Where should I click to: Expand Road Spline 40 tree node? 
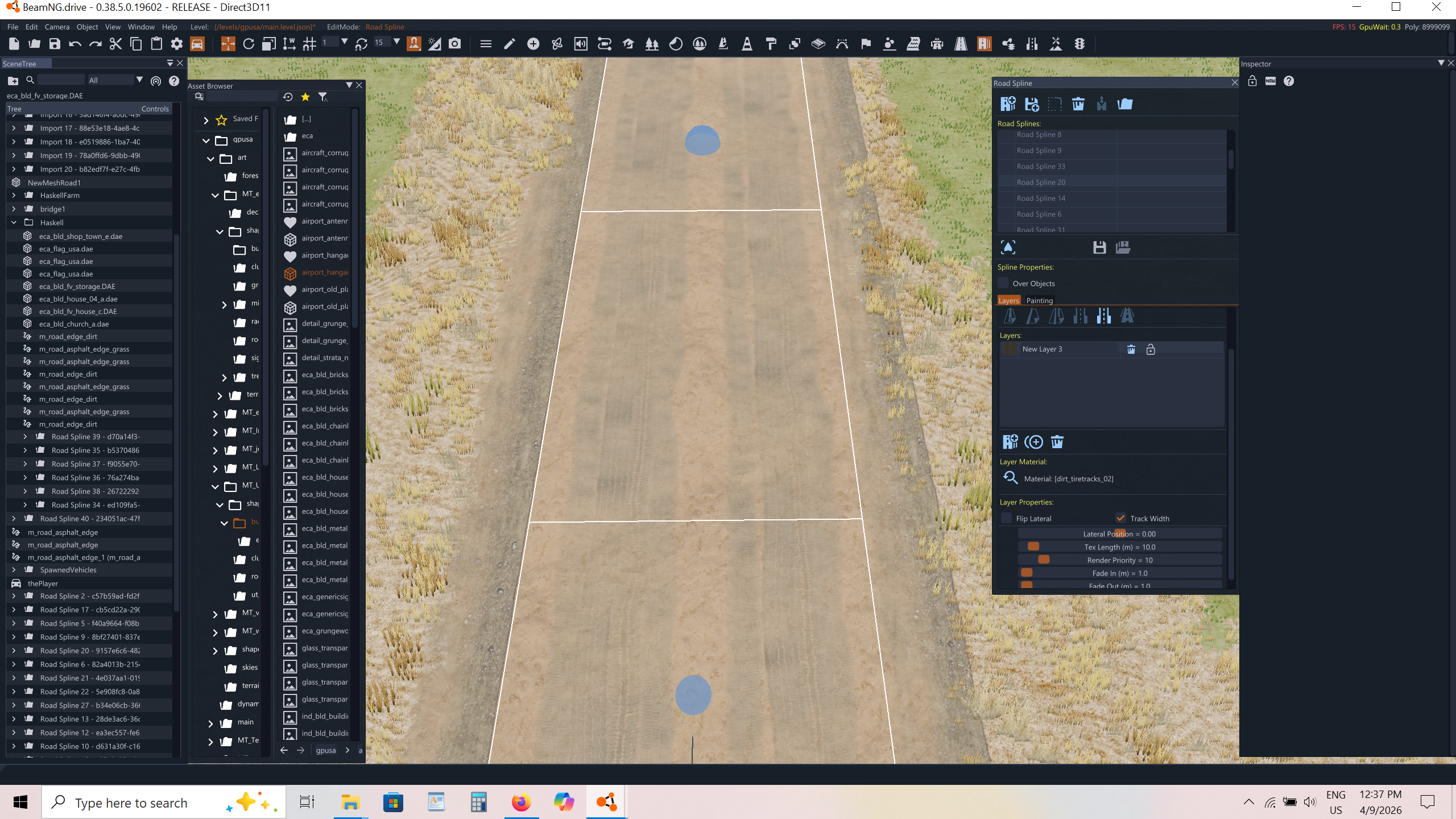(14, 519)
